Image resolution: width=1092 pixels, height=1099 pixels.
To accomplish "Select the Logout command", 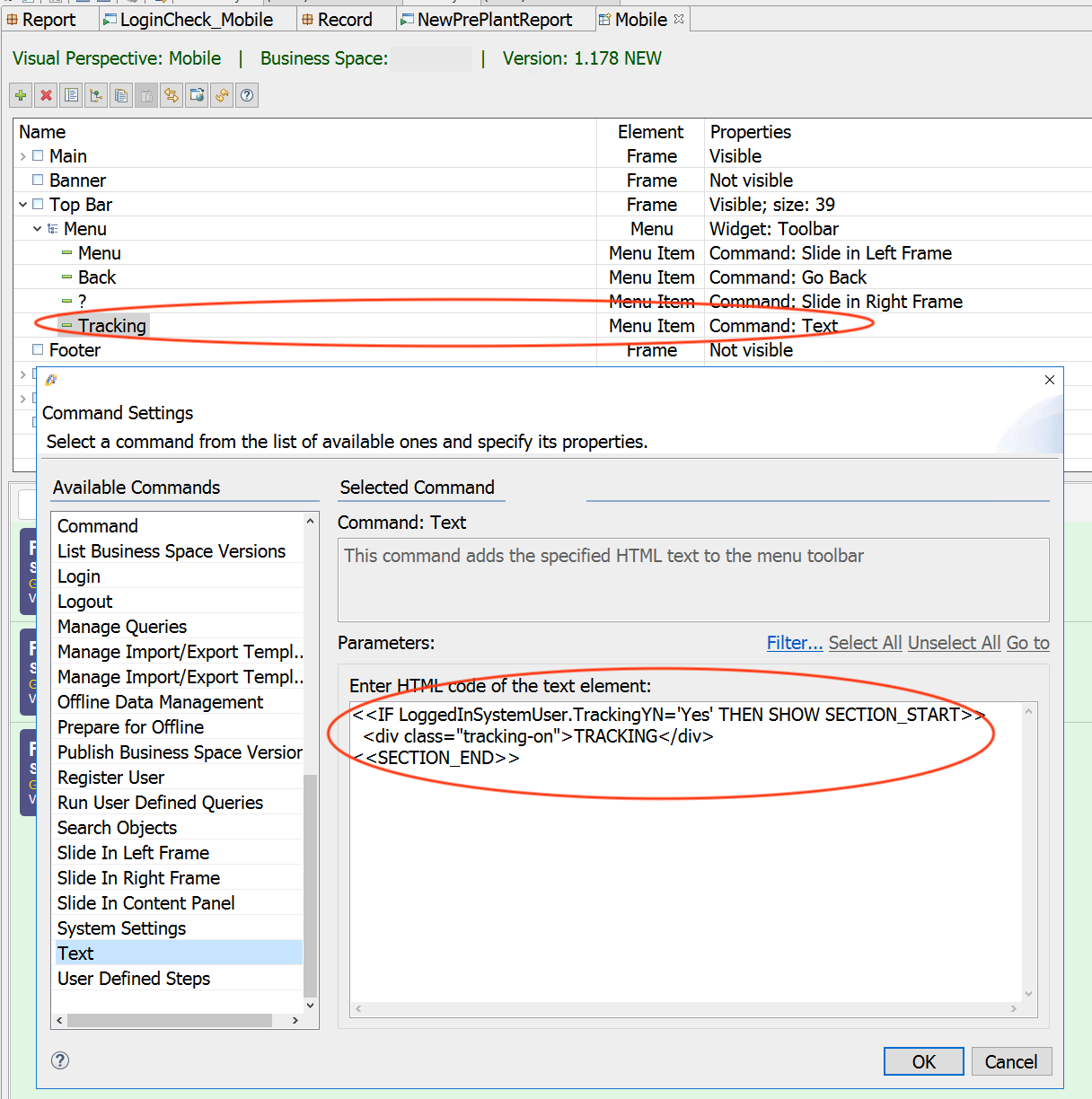I will [178, 602].
